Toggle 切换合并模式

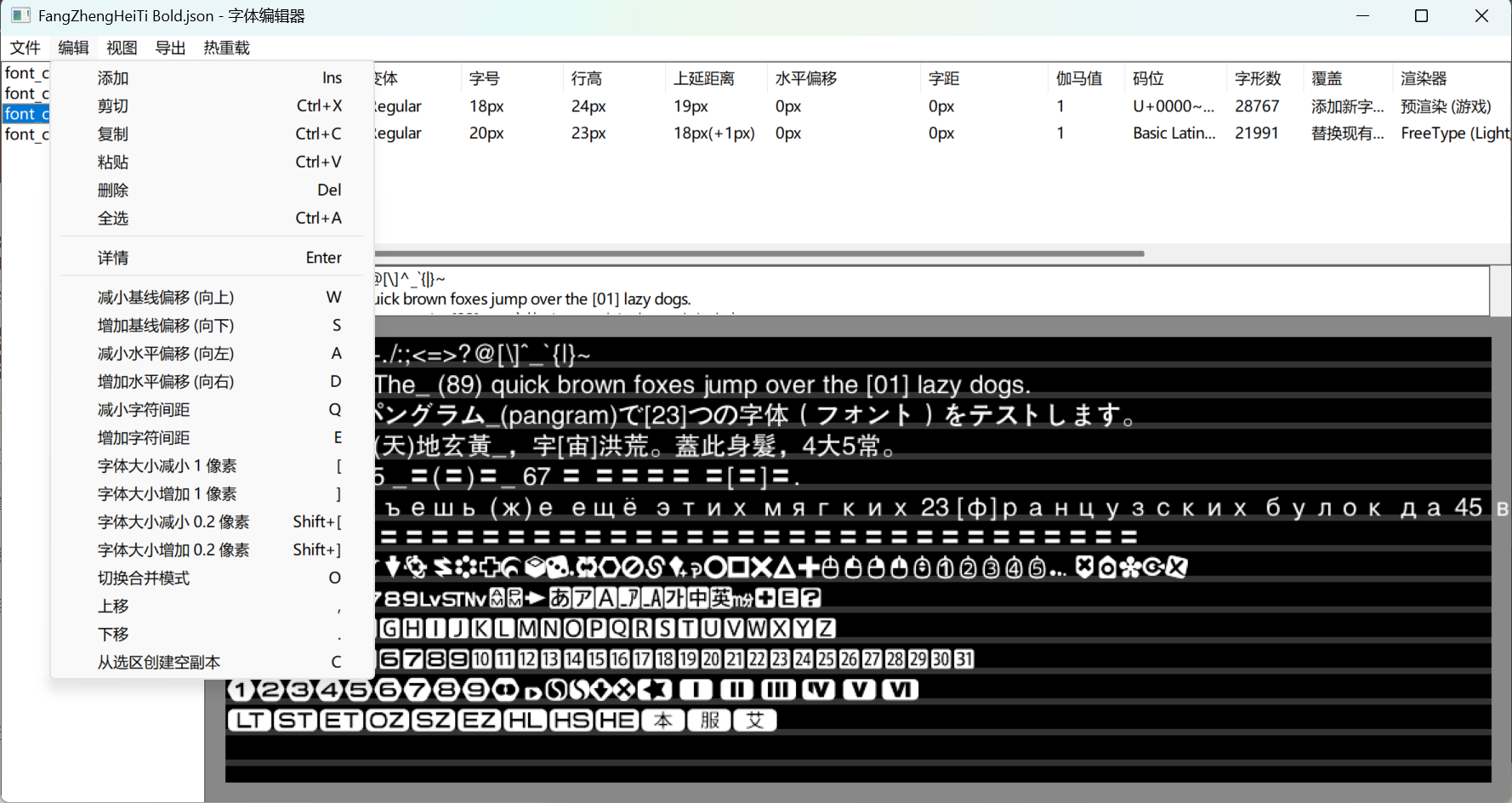pos(142,578)
